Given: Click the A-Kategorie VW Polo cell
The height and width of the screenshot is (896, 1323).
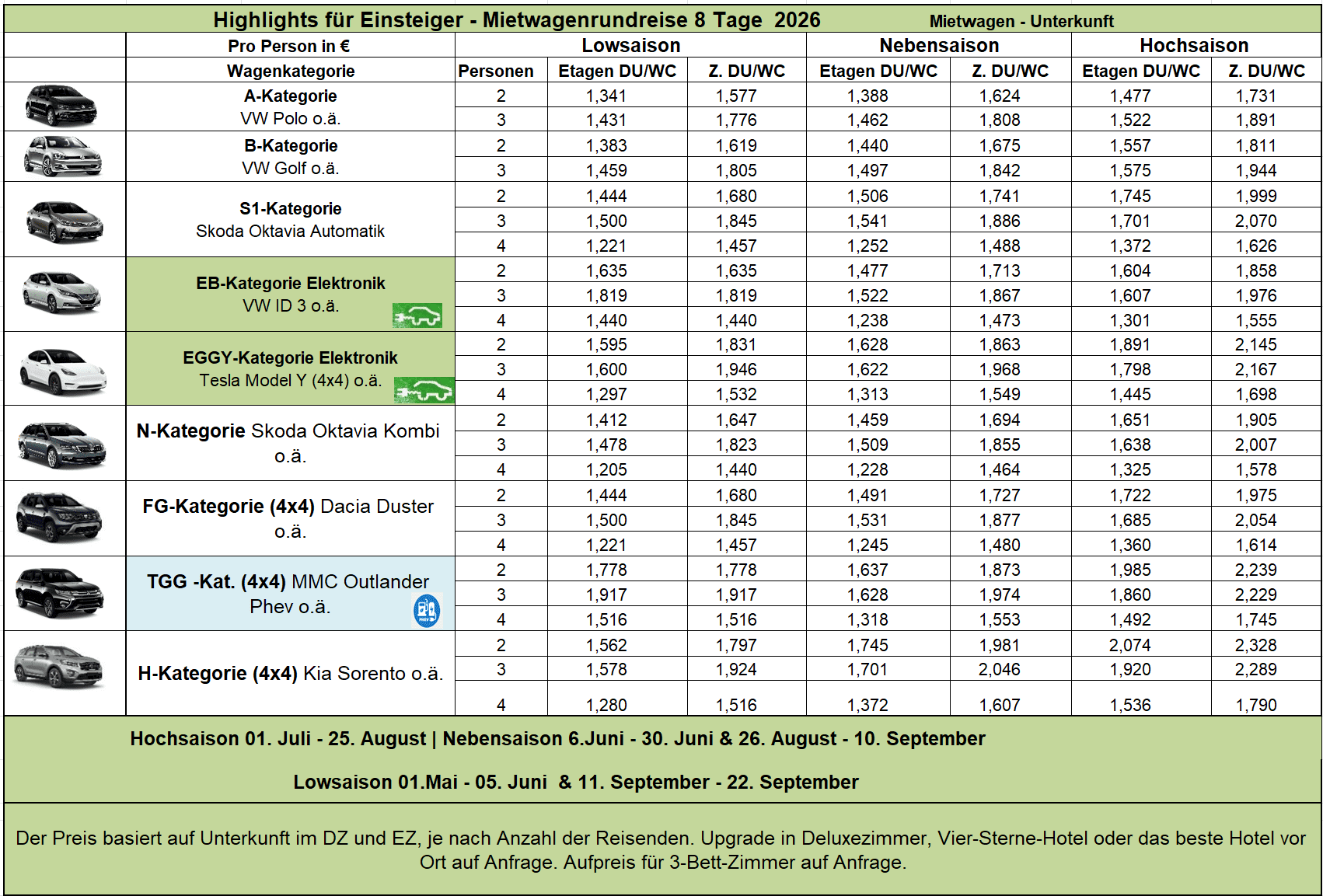Looking at the screenshot, I should [290, 107].
